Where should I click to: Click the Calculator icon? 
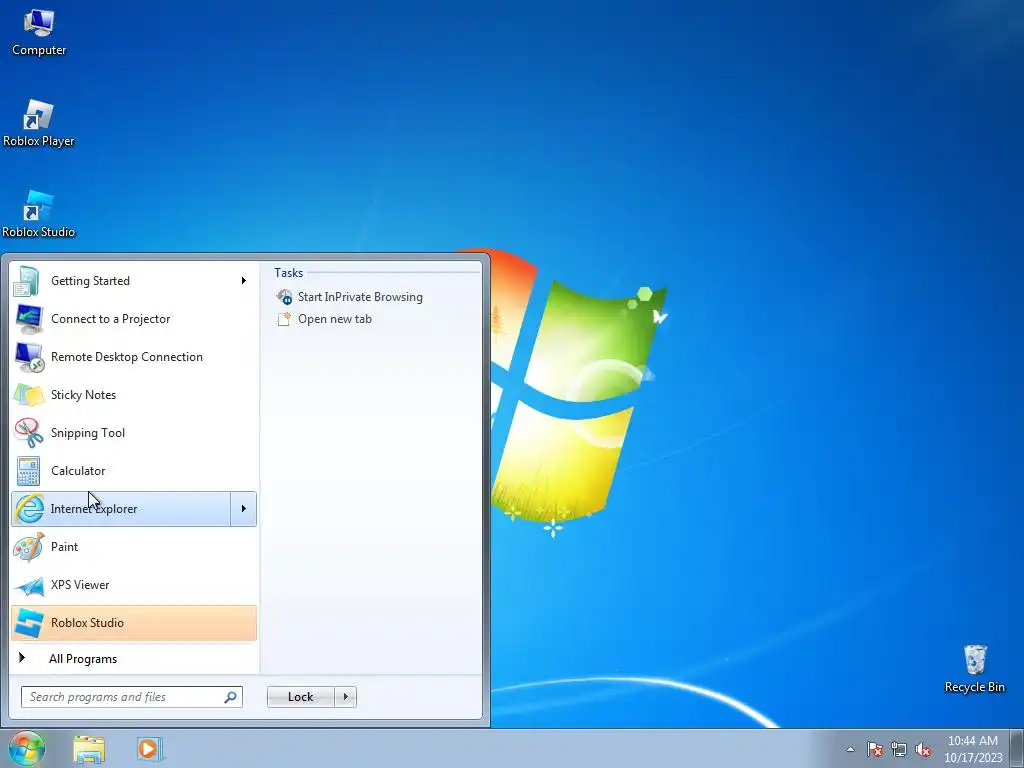[28, 471]
